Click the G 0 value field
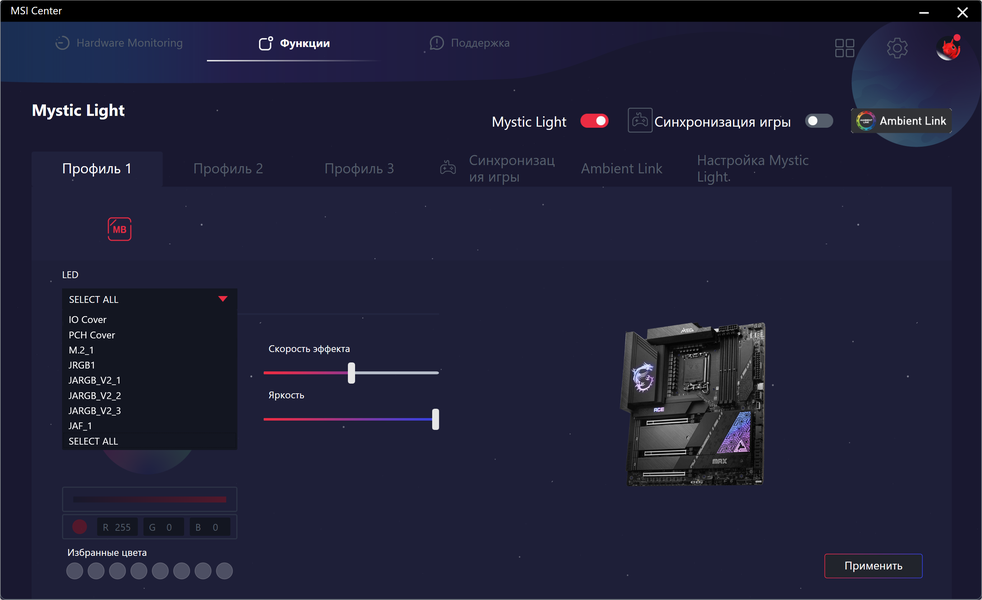Viewport: 982px width, 600px height. [x=163, y=527]
